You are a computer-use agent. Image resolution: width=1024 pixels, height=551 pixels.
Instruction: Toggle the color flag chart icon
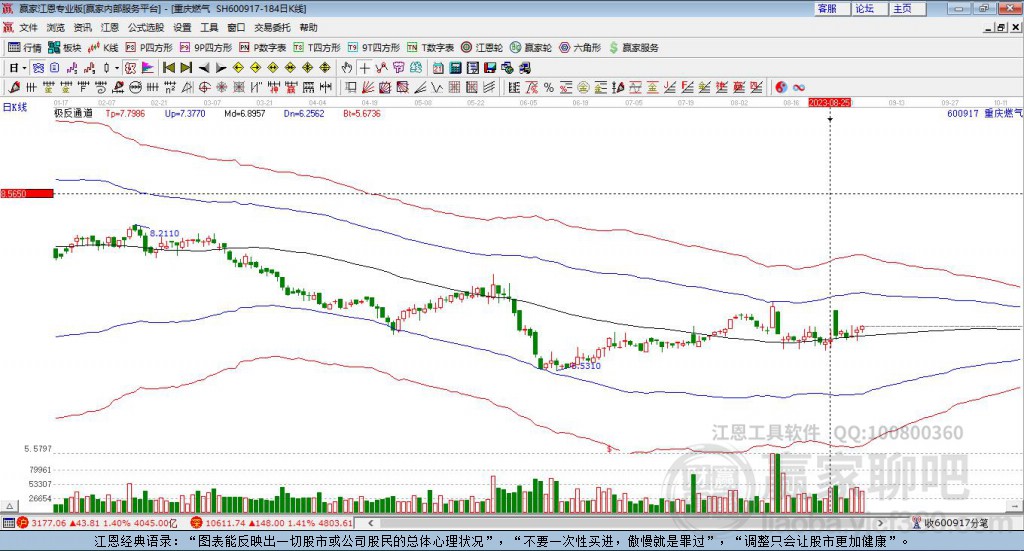(x=148, y=67)
